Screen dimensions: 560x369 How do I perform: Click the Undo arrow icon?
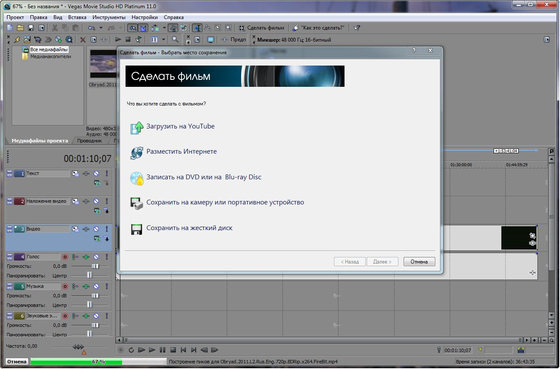92,28
